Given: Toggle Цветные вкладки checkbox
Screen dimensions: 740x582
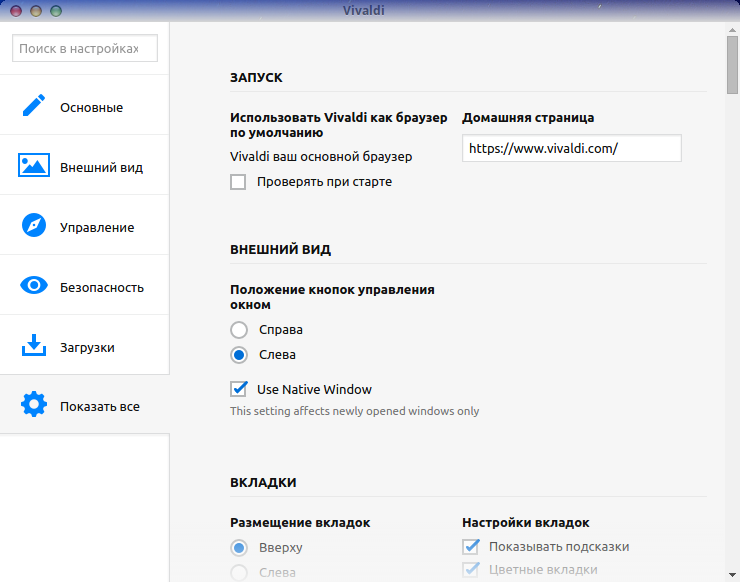Looking at the screenshot, I should (471, 570).
